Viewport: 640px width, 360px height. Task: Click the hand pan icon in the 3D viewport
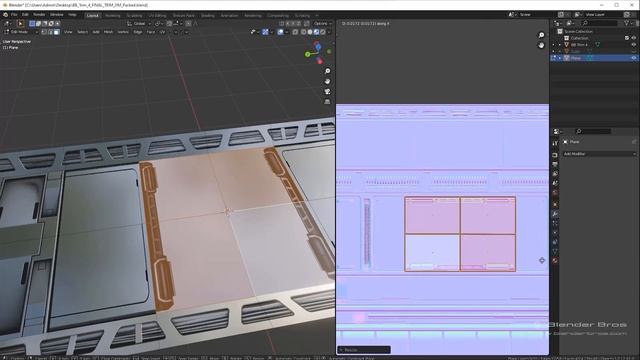(327, 81)
